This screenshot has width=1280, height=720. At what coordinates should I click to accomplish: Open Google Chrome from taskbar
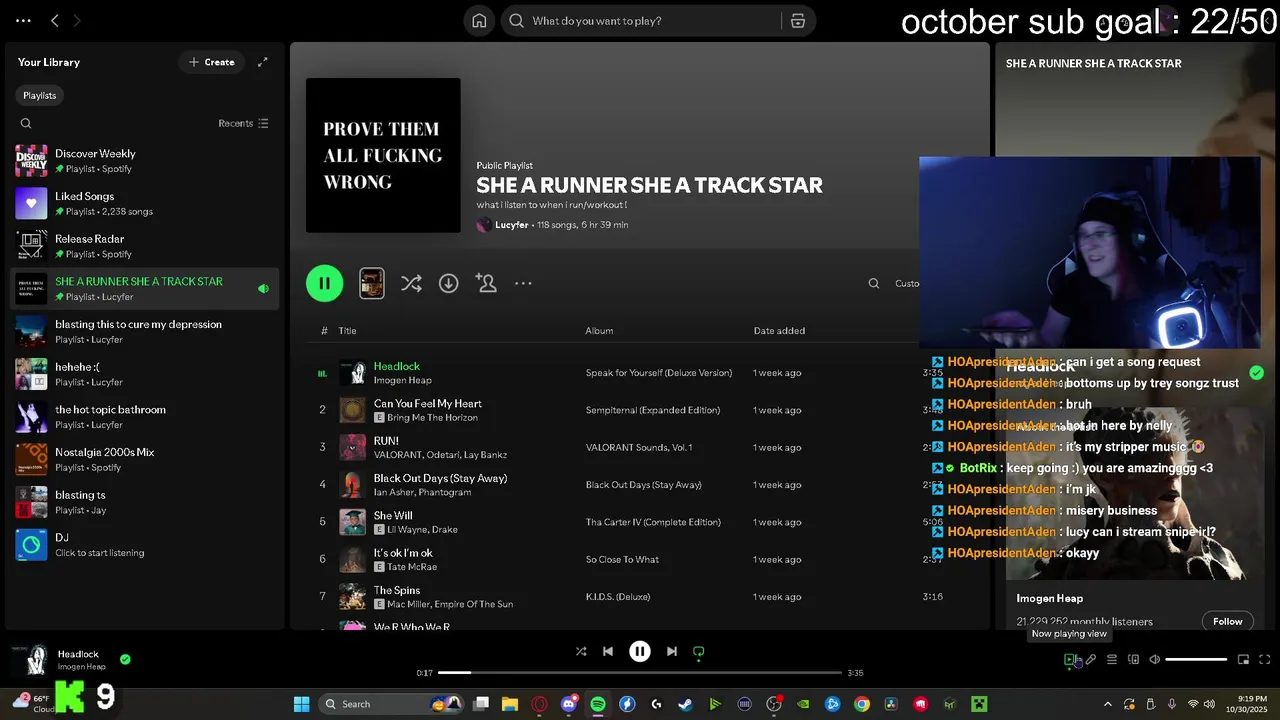coord(862,704)
